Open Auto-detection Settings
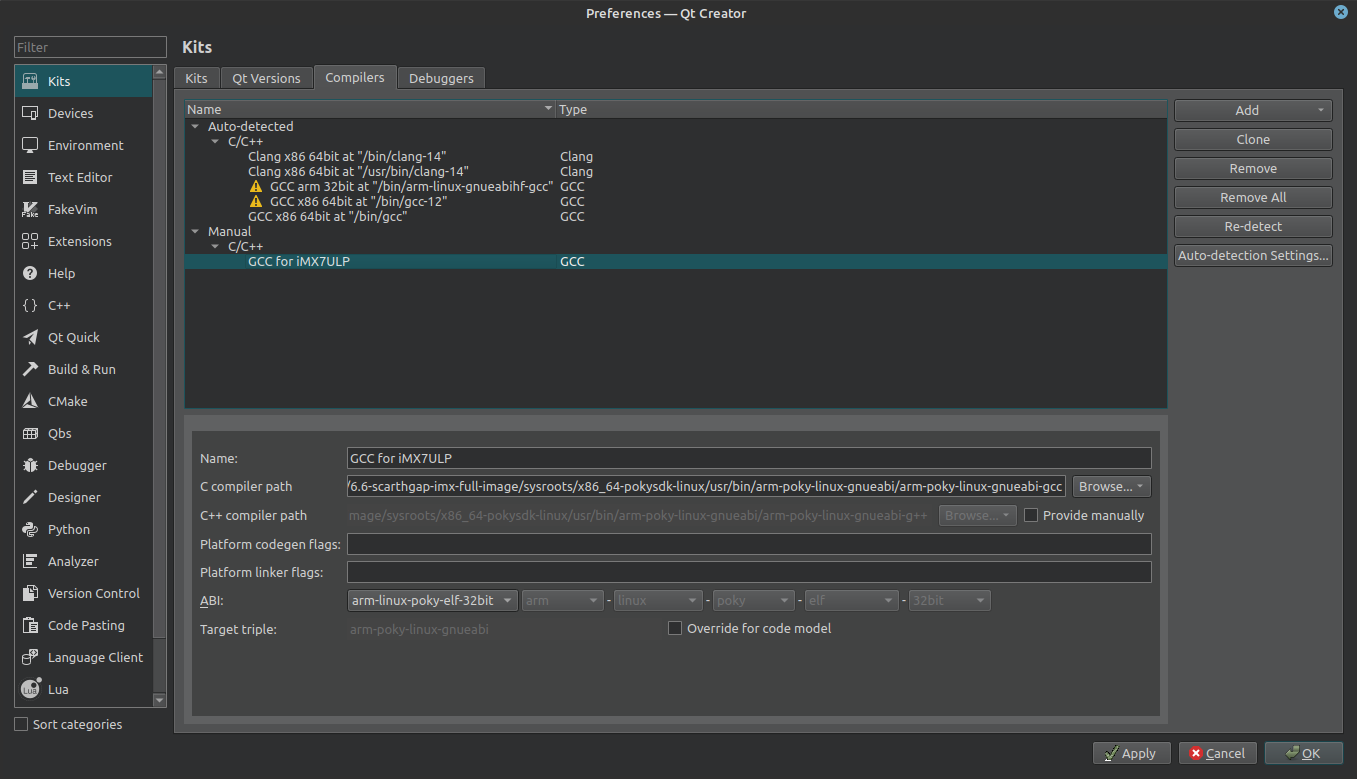 1253,255
